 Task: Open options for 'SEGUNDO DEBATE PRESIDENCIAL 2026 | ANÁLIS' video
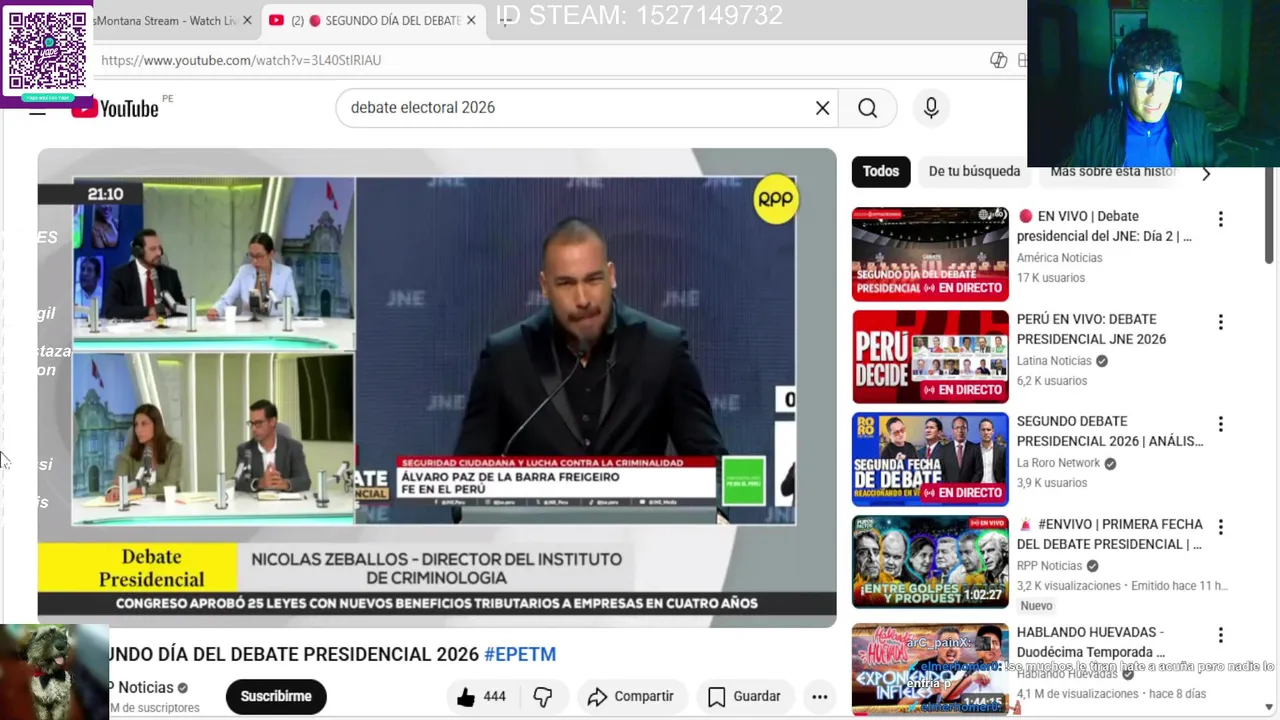click(x=1220, y=424)
